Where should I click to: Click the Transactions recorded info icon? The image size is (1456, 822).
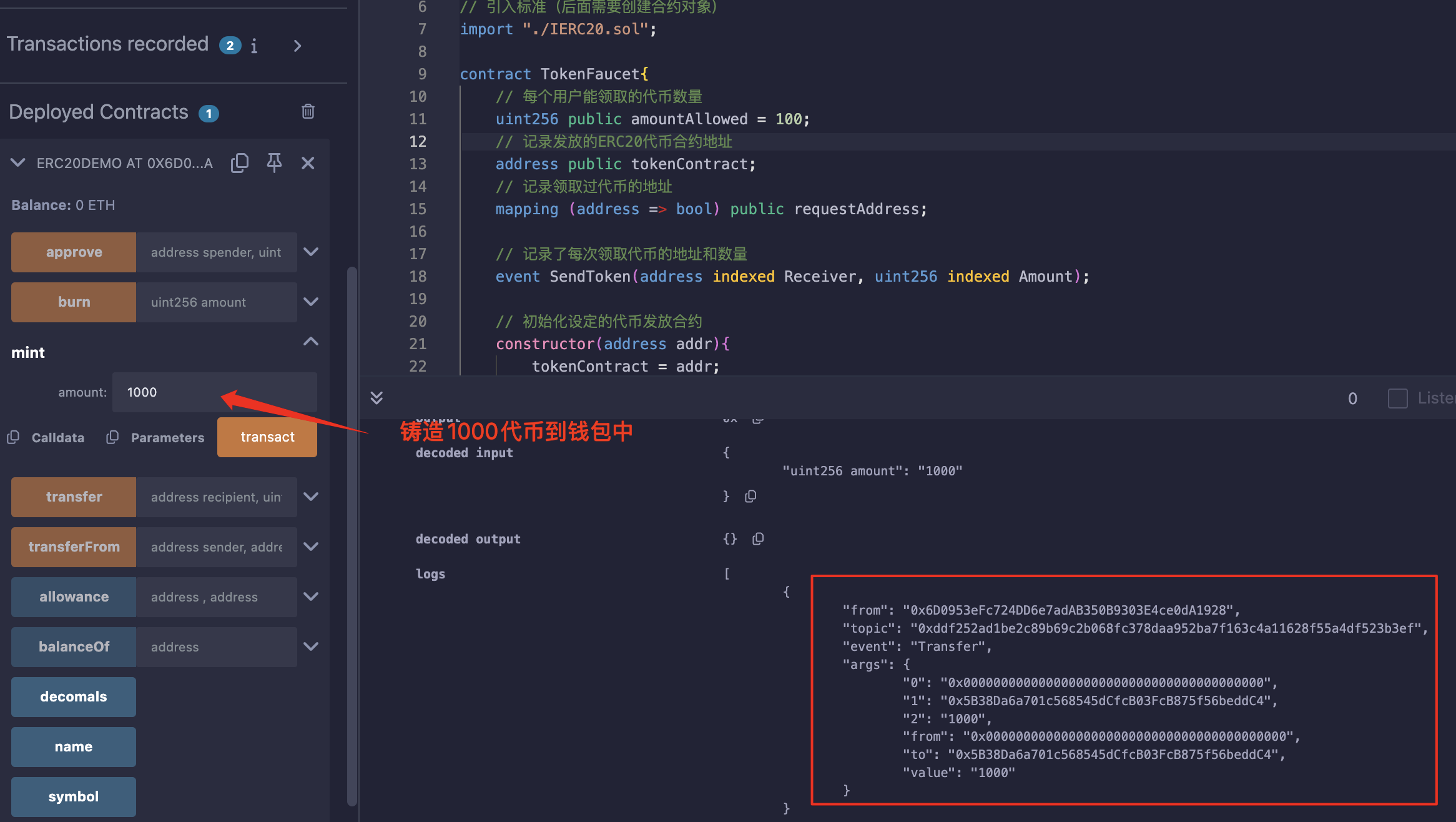254,46
